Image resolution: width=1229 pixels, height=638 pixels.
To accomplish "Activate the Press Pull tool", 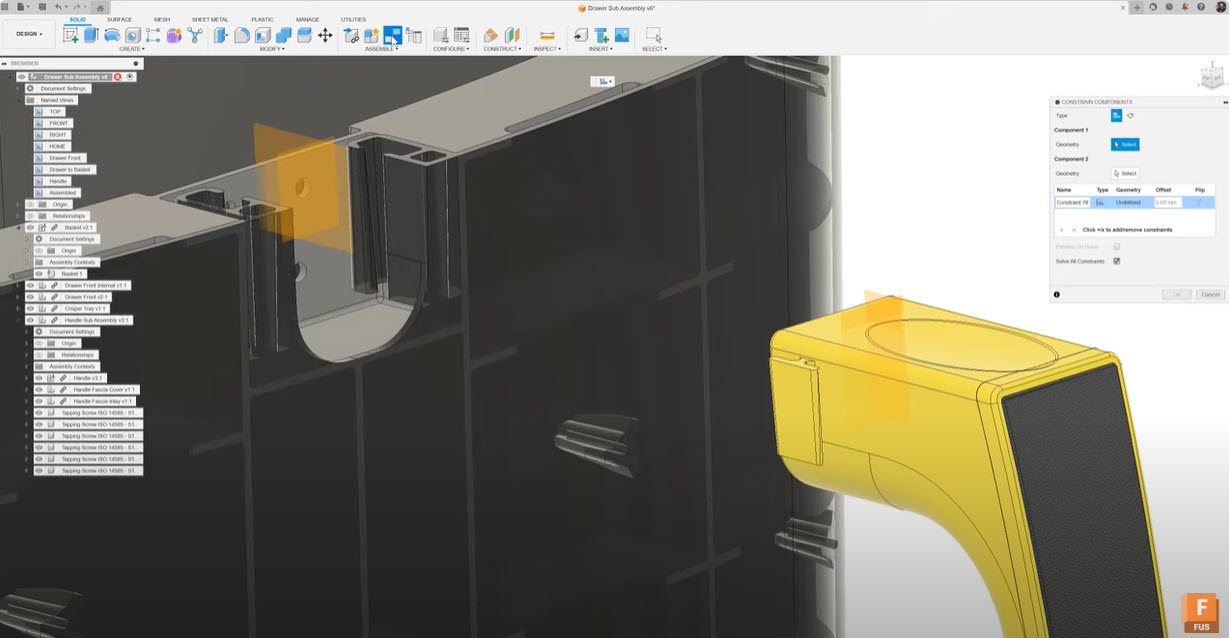I will (x=221, y=35).
